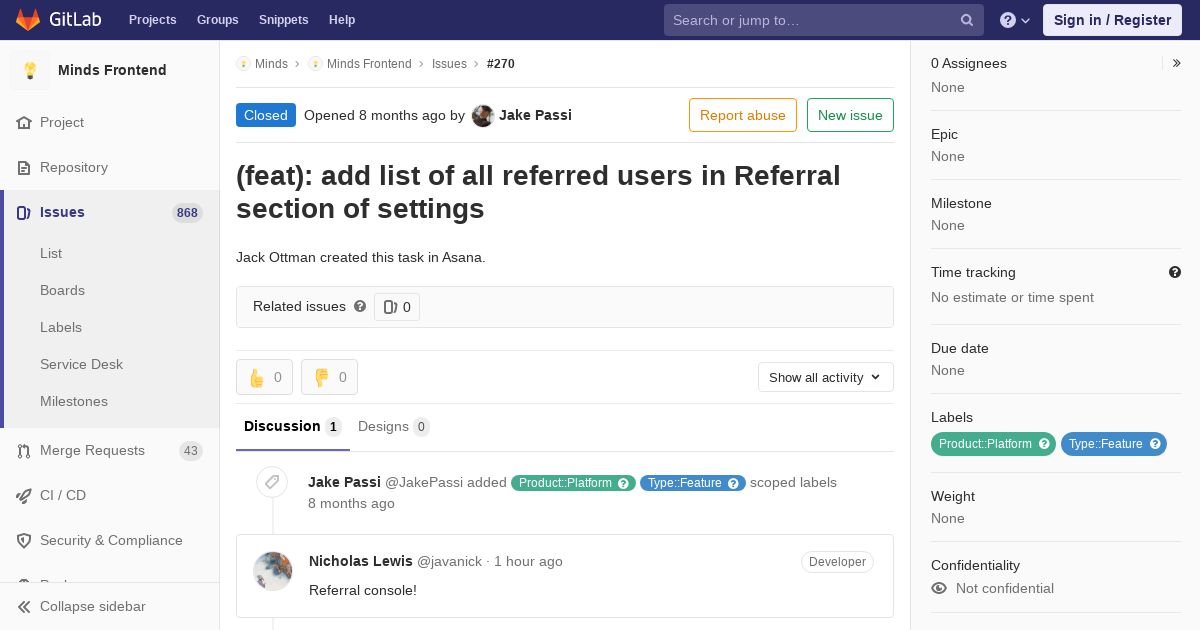
Task: Click the Merge Requests icon
Action: pos(24,450)
